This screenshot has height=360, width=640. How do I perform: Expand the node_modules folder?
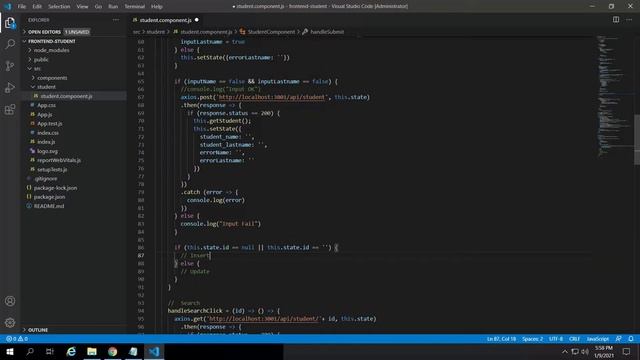point(51,50)
